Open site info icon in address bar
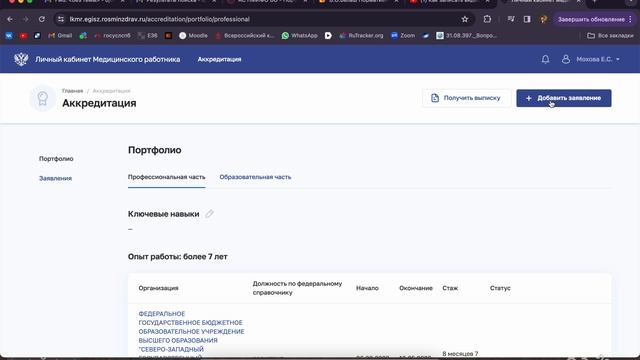 (61, 19)
